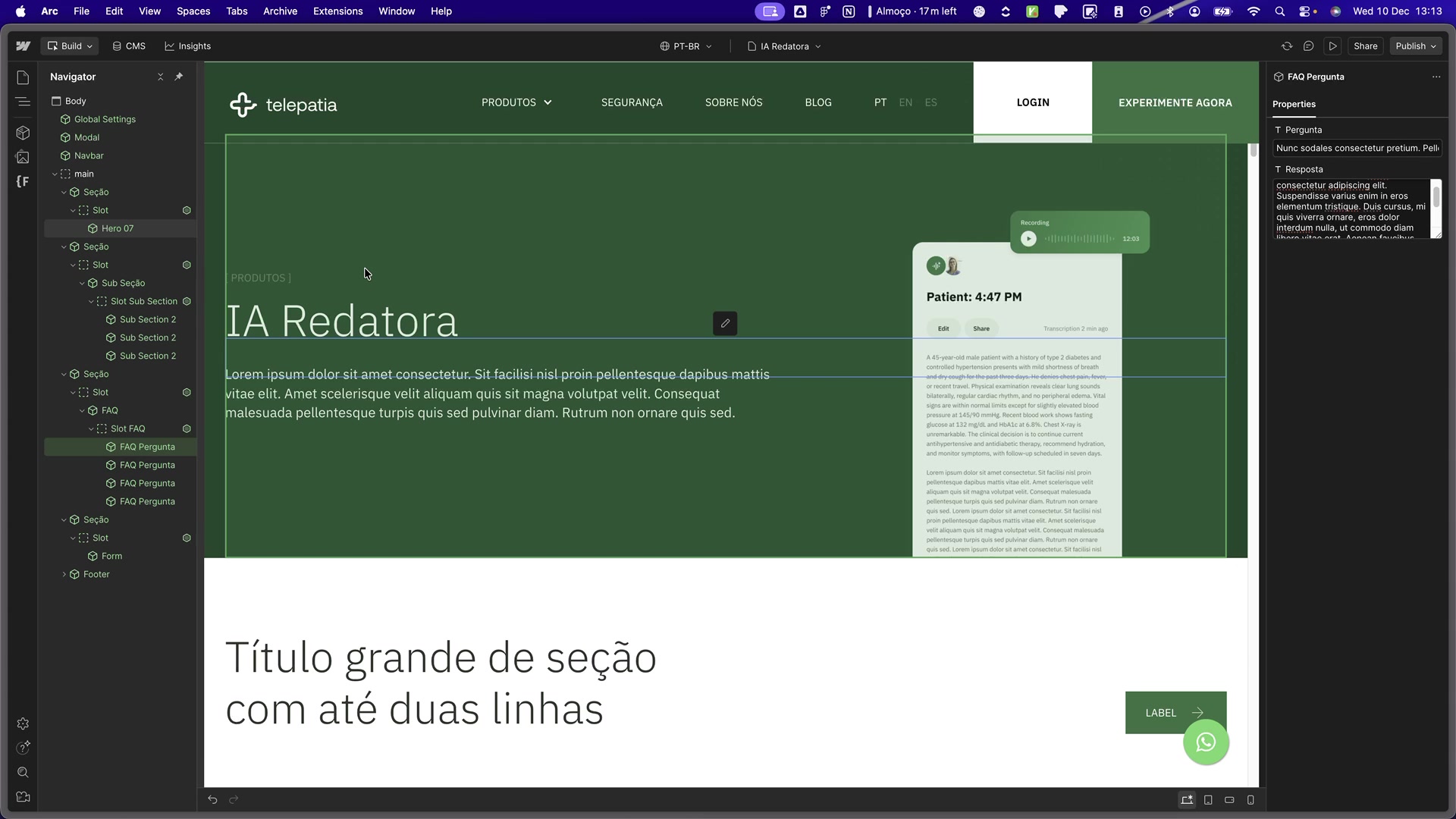
Task: Click EXPERIMENTE AGORA button
Action: [1175, 102]
